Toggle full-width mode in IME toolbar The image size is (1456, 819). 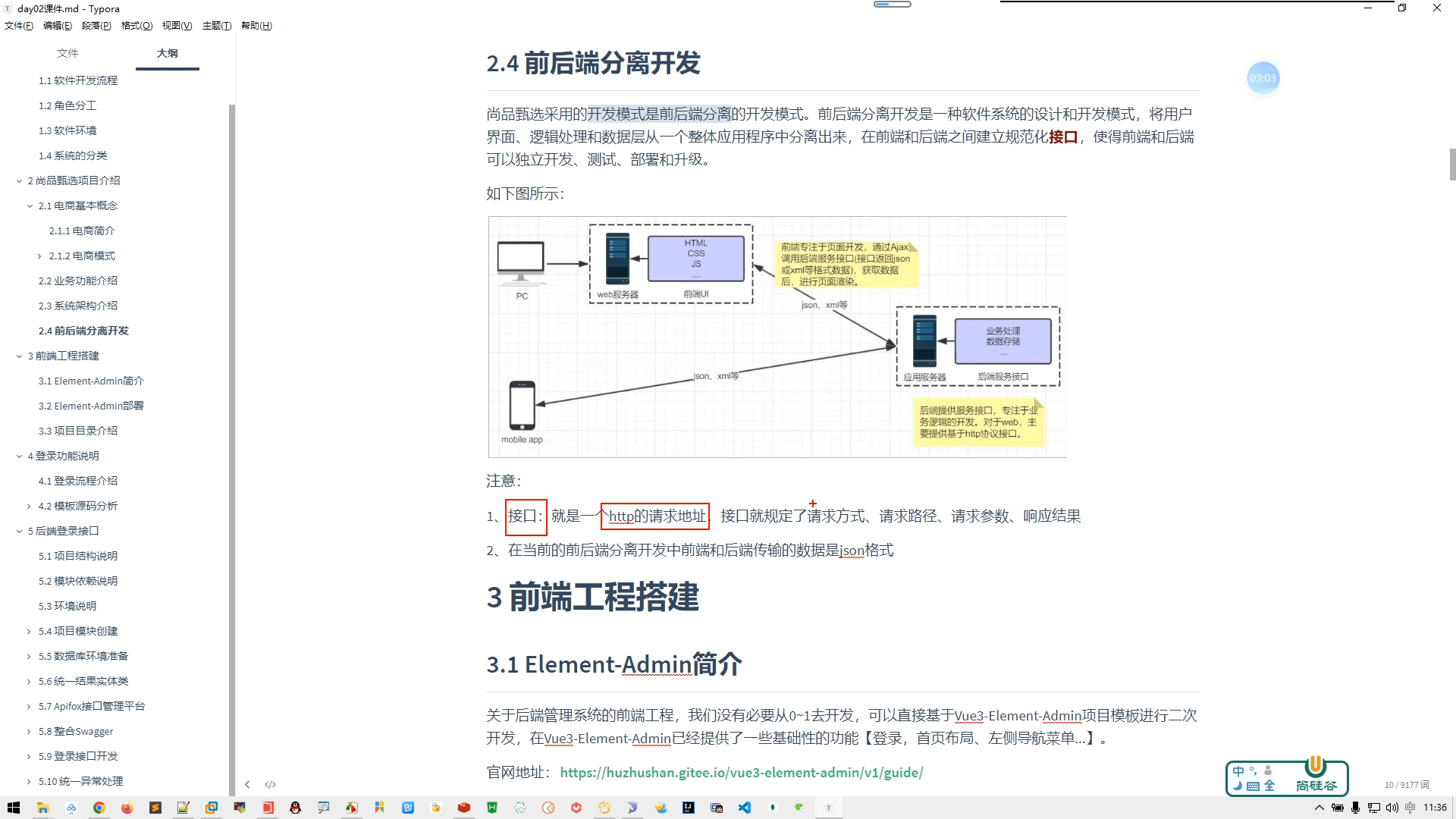pos(1269,786)
